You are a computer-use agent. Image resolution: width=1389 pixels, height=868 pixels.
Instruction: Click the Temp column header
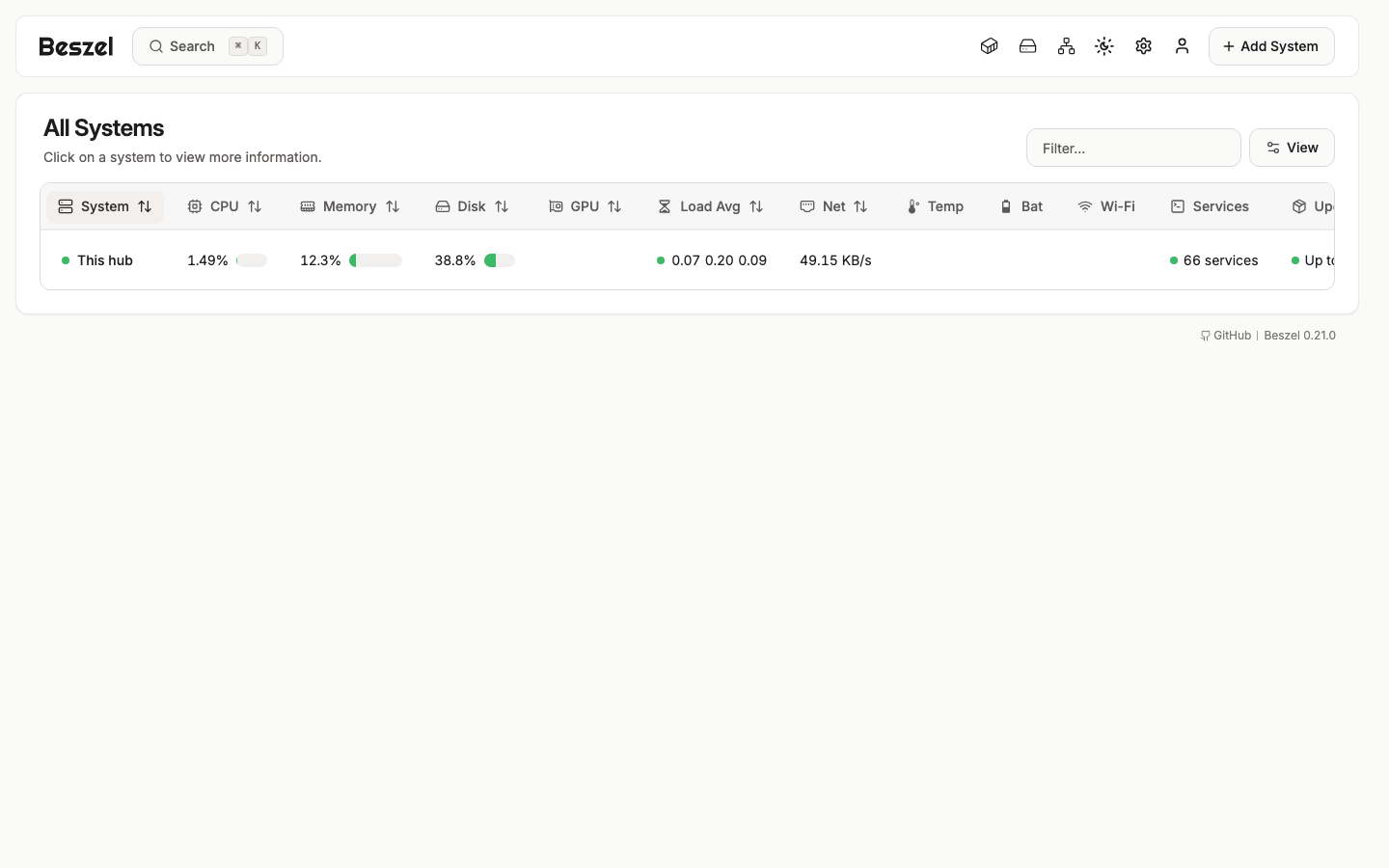tap(936, 206)
